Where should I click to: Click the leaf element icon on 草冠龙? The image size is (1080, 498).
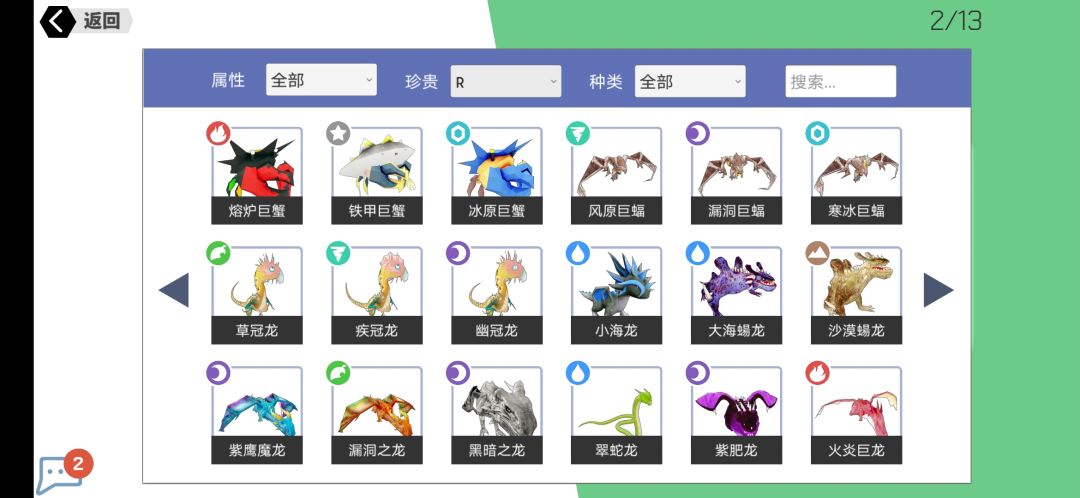[x=218, y=253]
